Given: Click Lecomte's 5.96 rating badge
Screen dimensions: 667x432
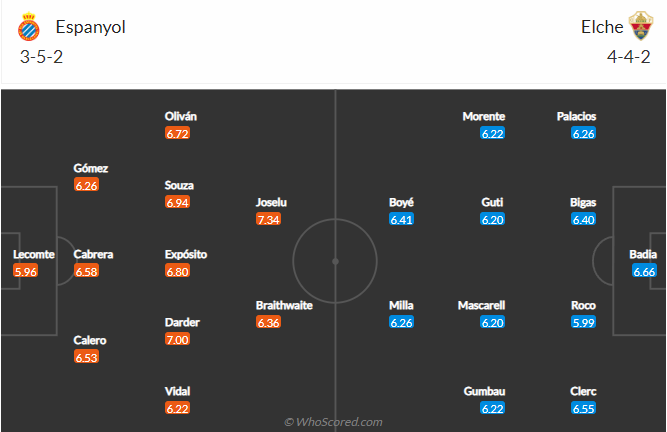Looking at the screenshot, I should [x=25, y=271].
